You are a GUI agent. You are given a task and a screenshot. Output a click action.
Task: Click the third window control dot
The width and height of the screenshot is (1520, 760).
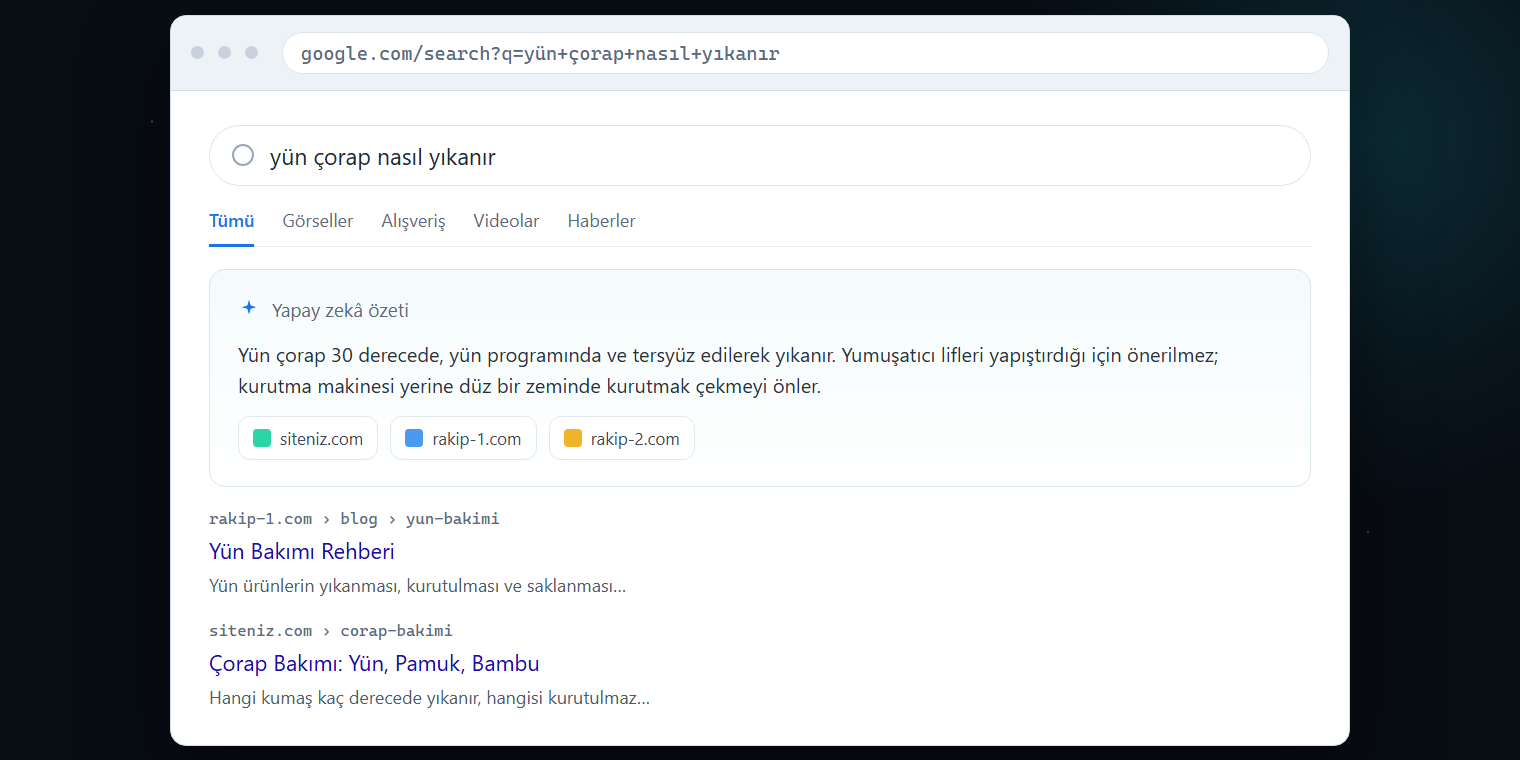click(251, 53)
